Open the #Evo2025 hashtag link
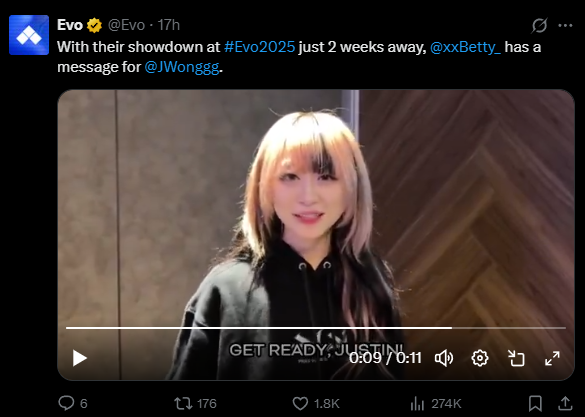The image size is (585, 417). pyautogui.click(x=259, y=47)
